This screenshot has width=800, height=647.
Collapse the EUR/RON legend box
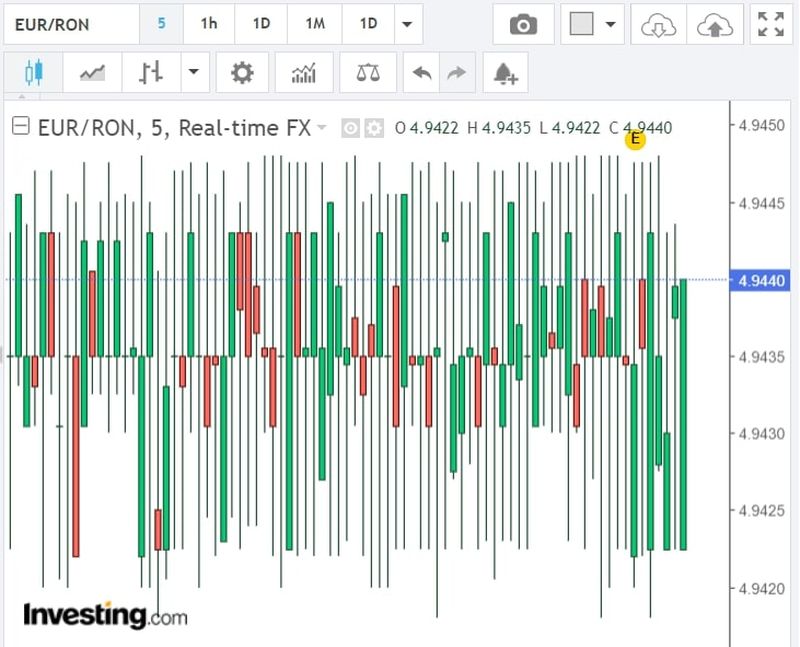(x=20, y=127)
